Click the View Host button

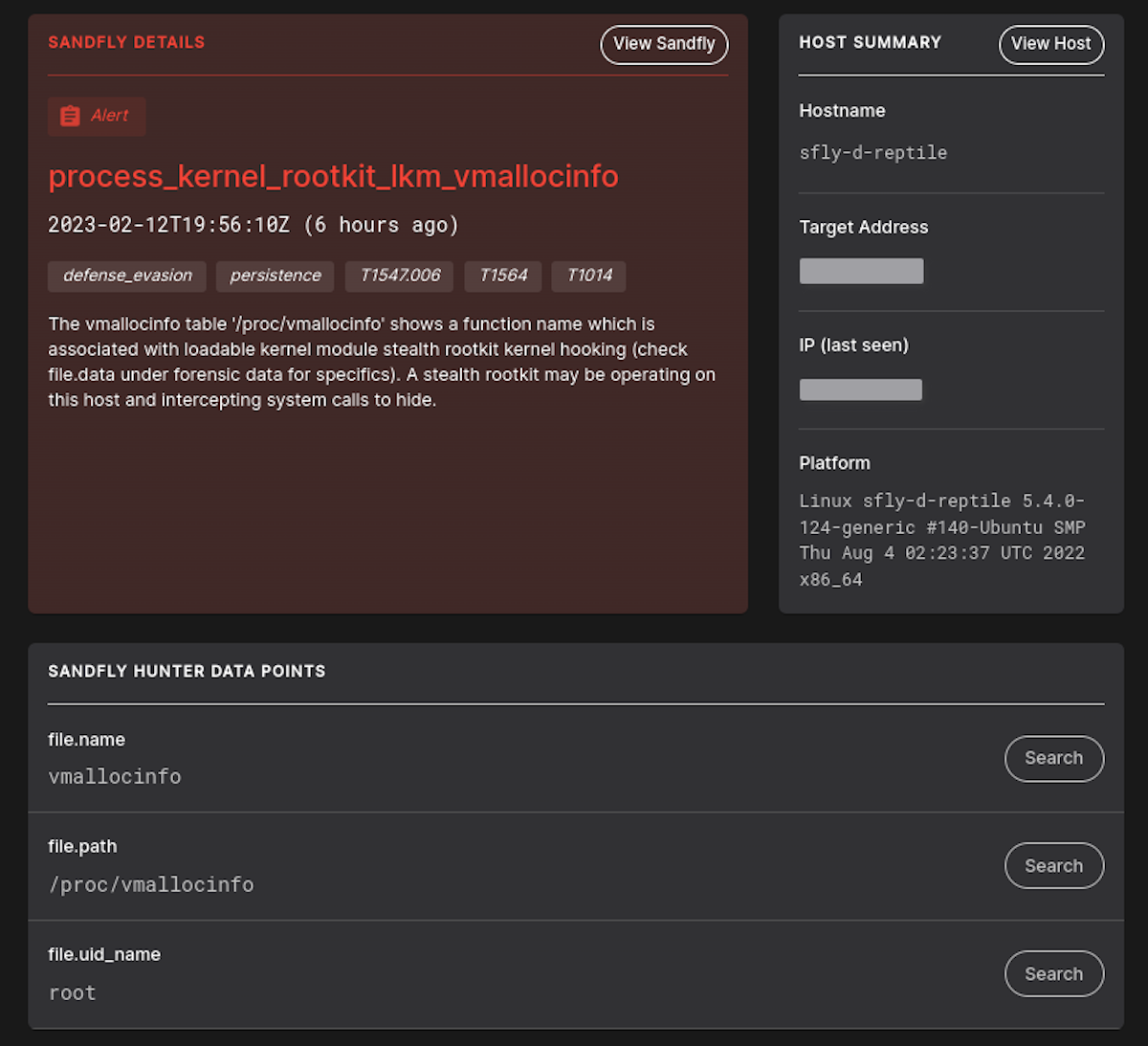coord(1050,44)
